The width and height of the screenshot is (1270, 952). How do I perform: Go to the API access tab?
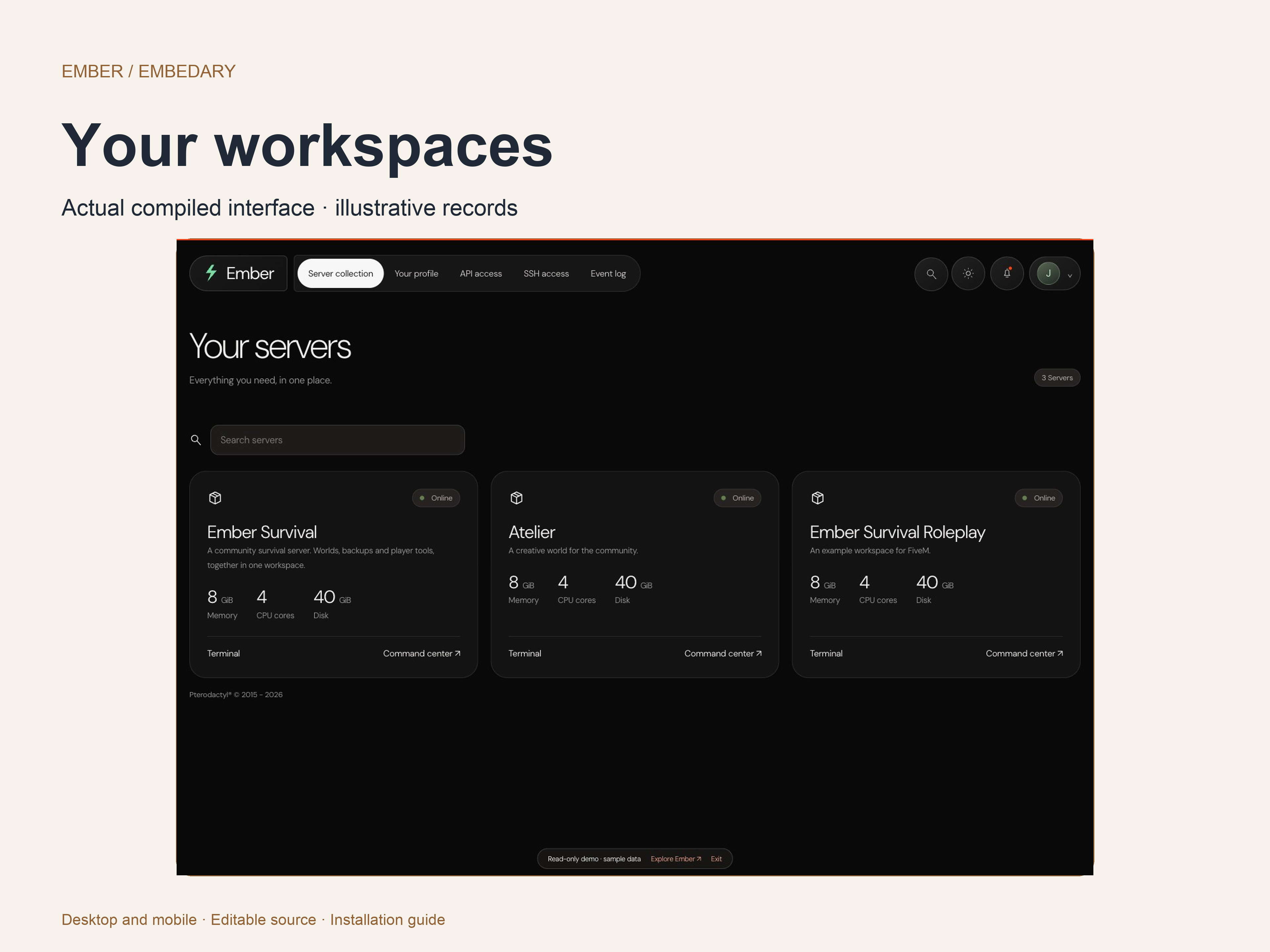tap(481, 274)
